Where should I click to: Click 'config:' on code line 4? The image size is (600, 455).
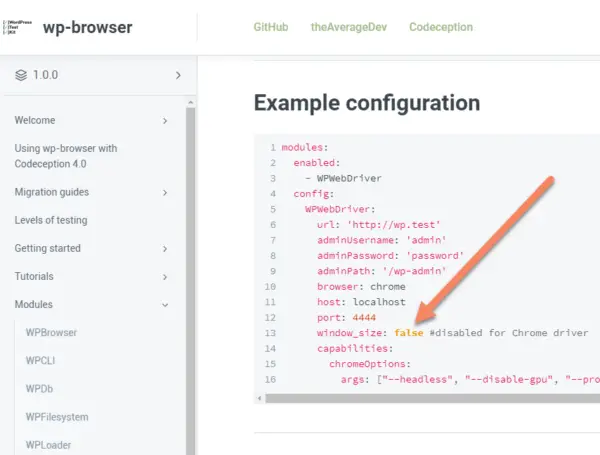point(313,194)
